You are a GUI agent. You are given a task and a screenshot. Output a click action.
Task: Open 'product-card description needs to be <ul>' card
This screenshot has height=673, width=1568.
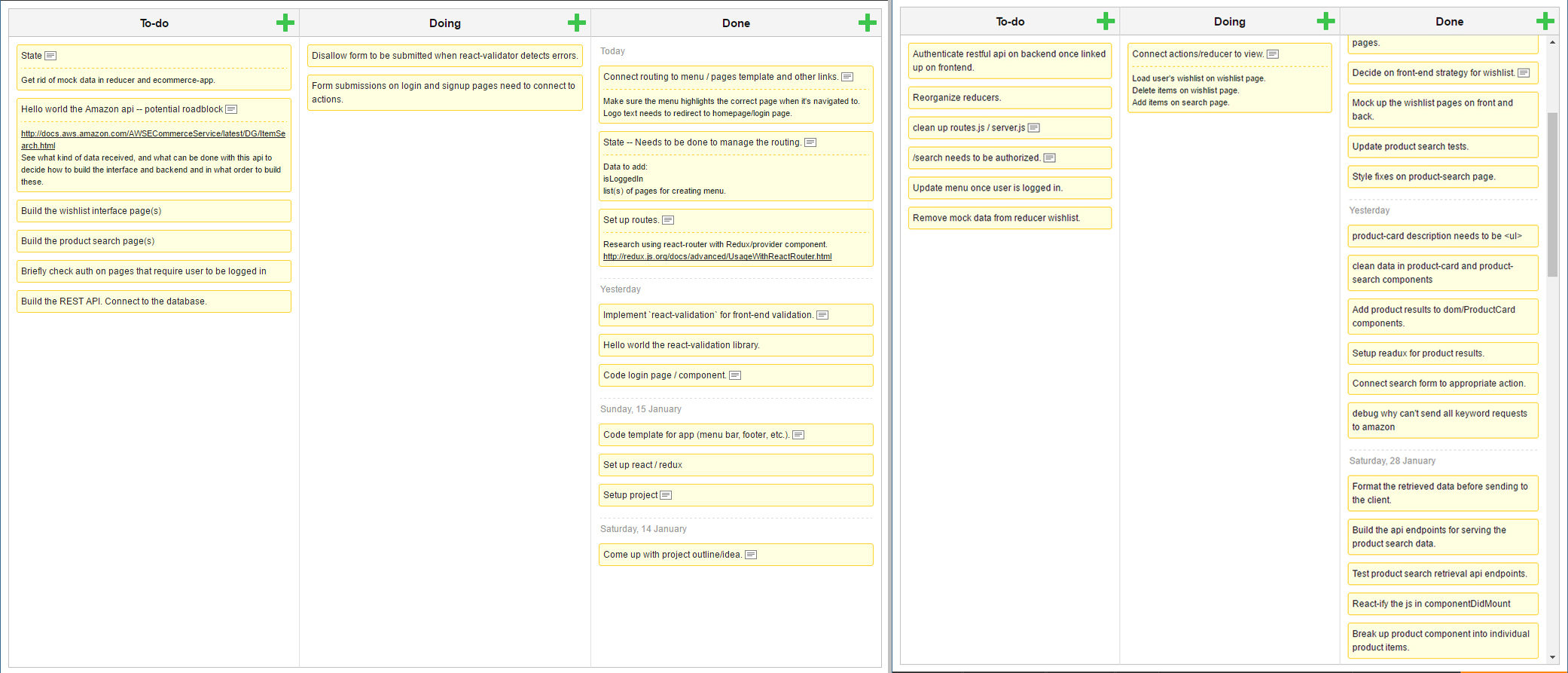[1443, 237]
